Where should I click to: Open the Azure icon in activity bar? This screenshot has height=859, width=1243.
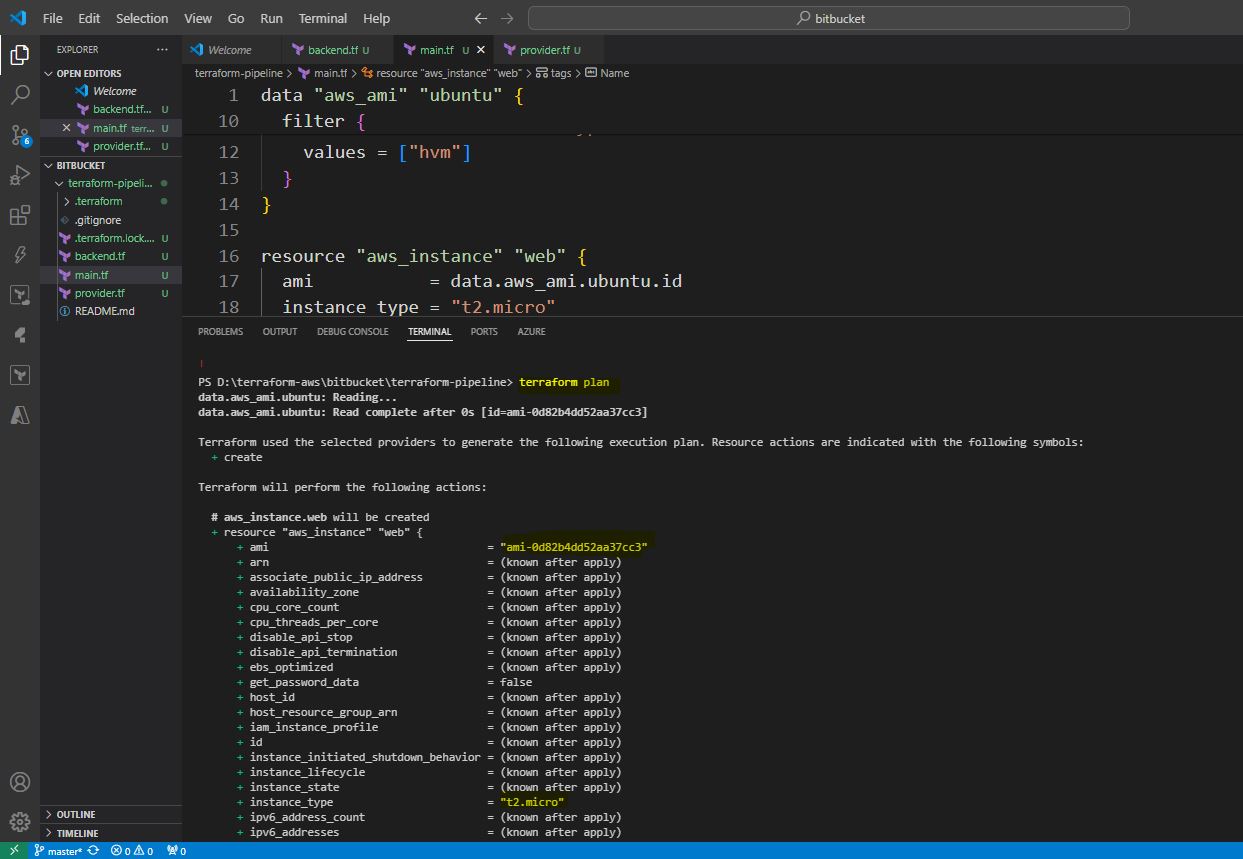(19, 415)
